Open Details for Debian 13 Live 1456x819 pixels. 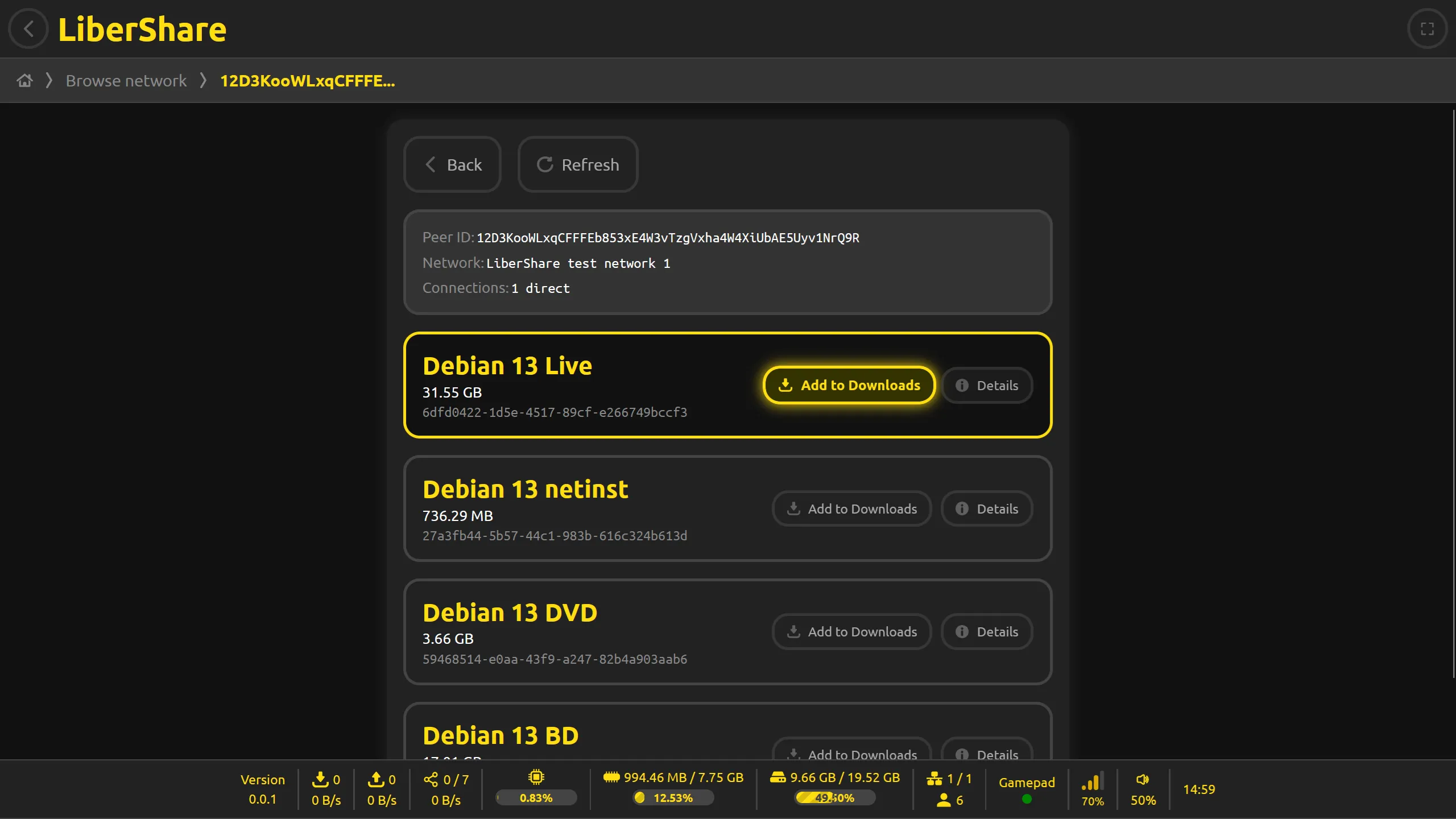(x=987, y=385)
